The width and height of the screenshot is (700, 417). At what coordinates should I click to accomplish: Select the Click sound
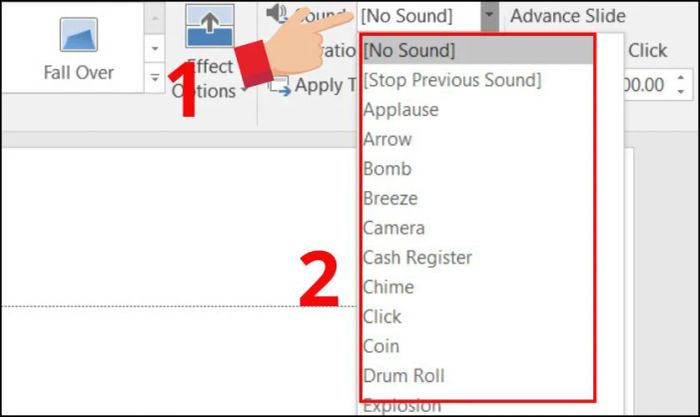[x=477, y=317]
